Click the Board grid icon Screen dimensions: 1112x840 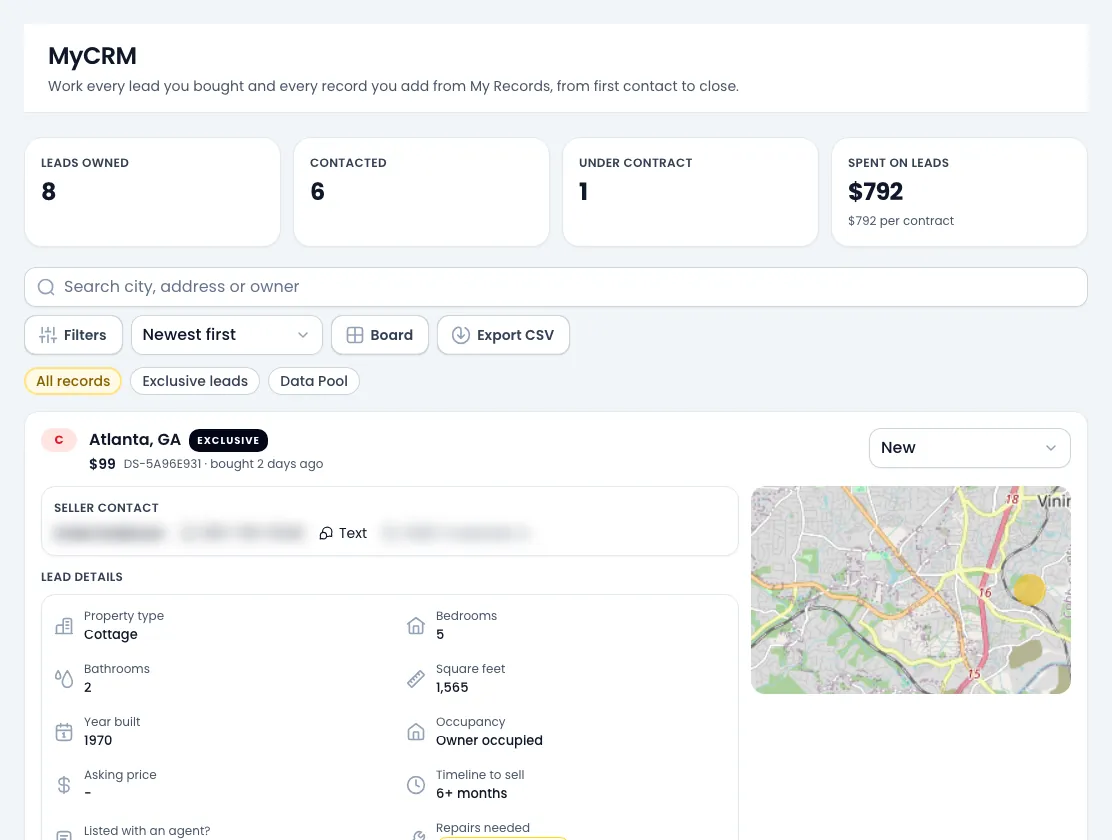pyautogui.click(x=355, y=335)
